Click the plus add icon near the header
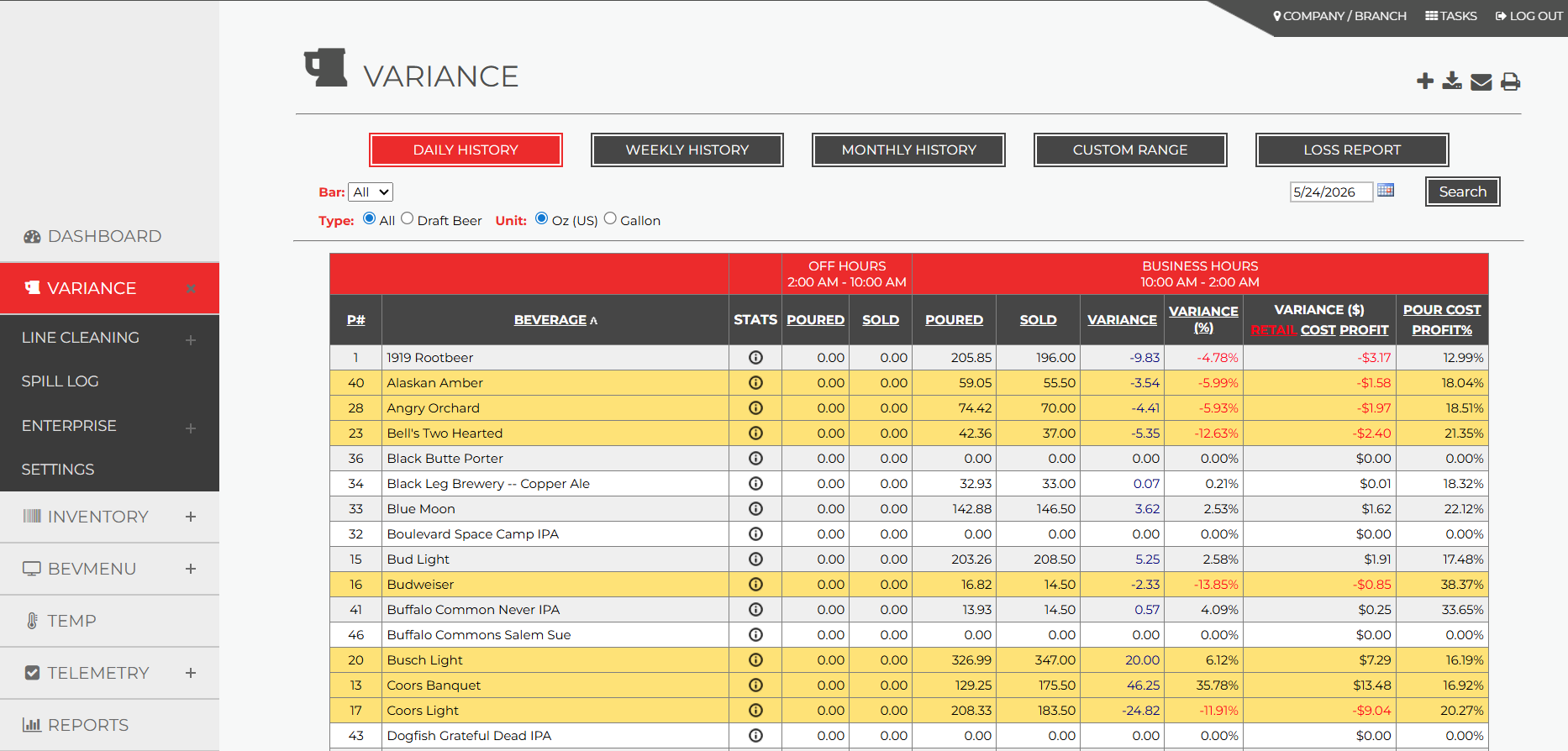1568x751 pixels. pyautogui.click(x=1425, y=81)
